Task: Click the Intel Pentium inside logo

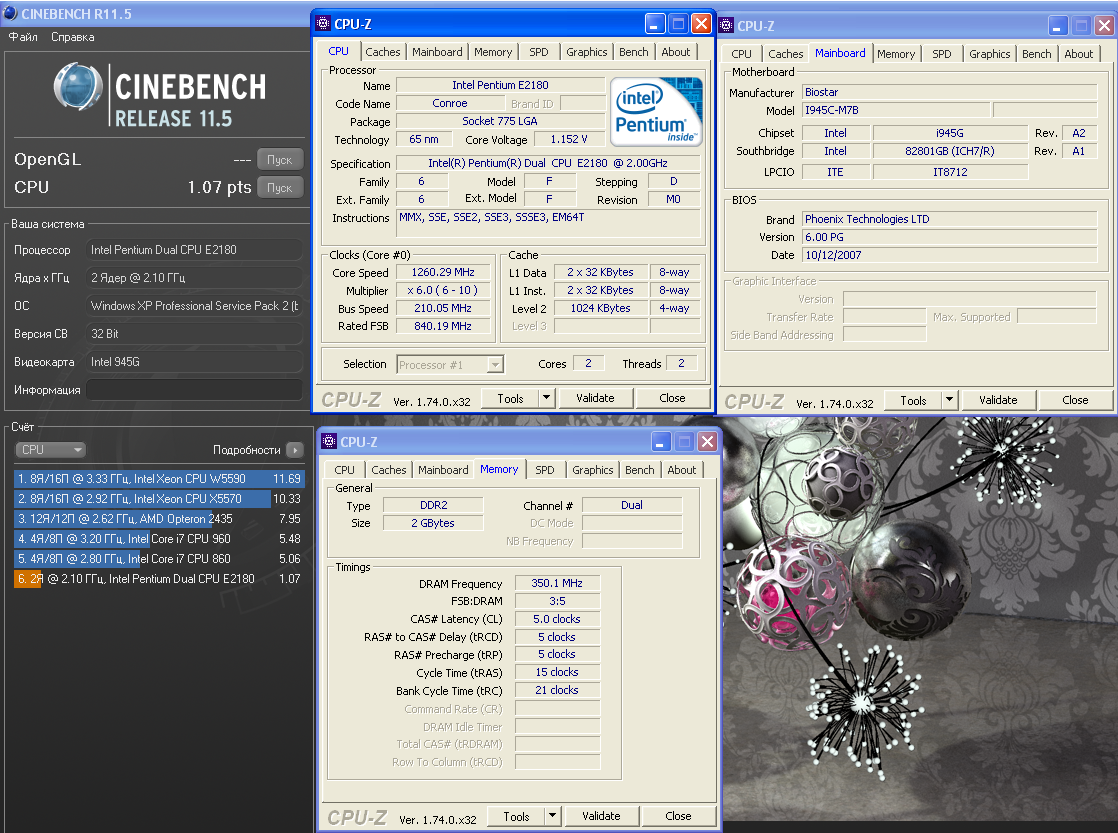Action: [x=656, y=111]
